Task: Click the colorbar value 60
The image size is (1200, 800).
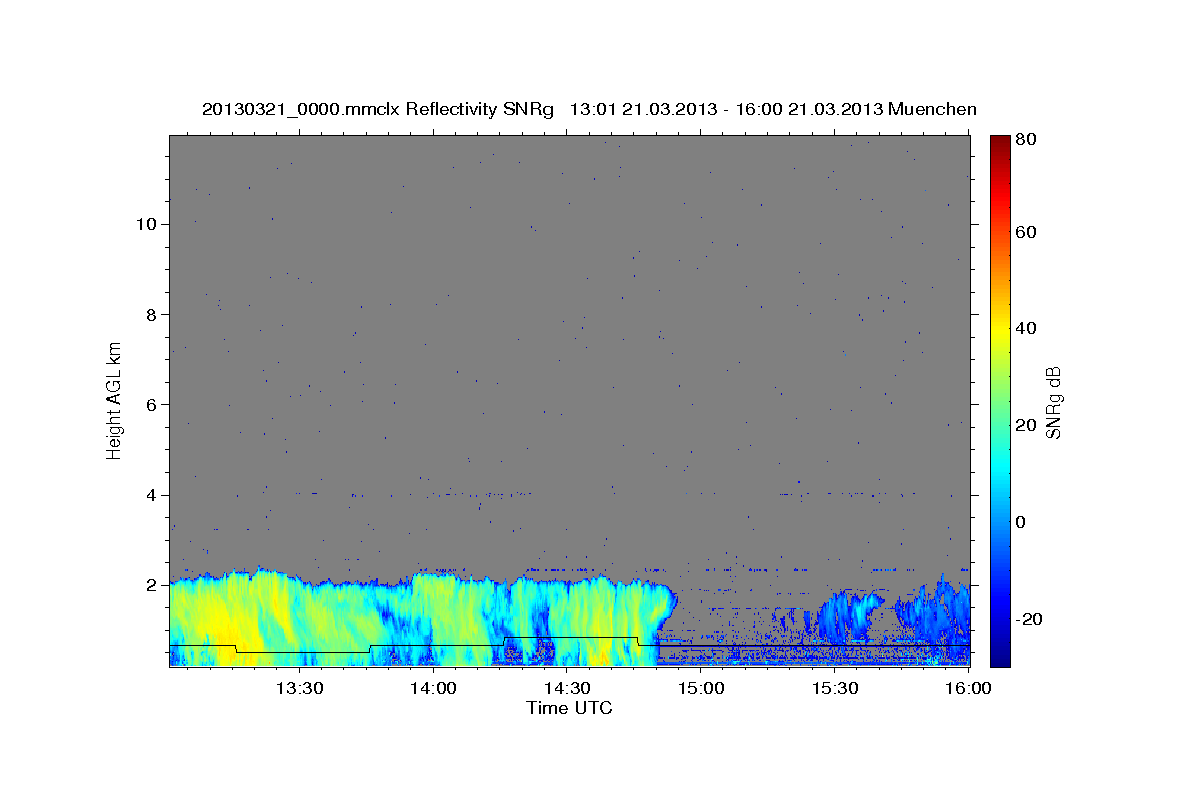Action: 1026,232
